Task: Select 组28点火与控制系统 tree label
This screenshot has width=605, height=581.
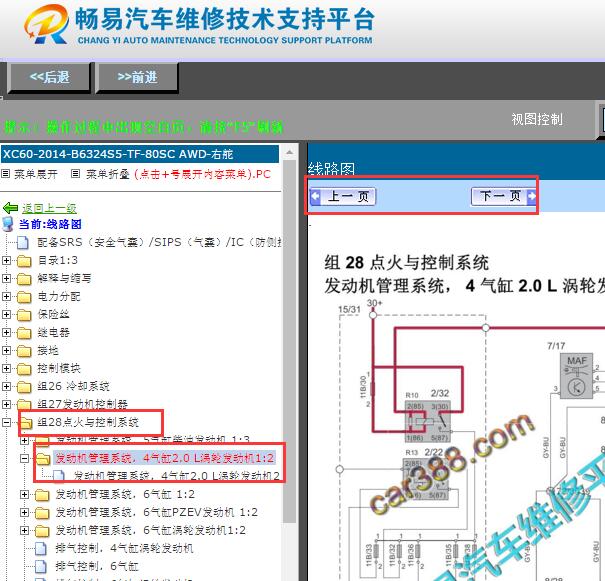Action: [88, 422]
